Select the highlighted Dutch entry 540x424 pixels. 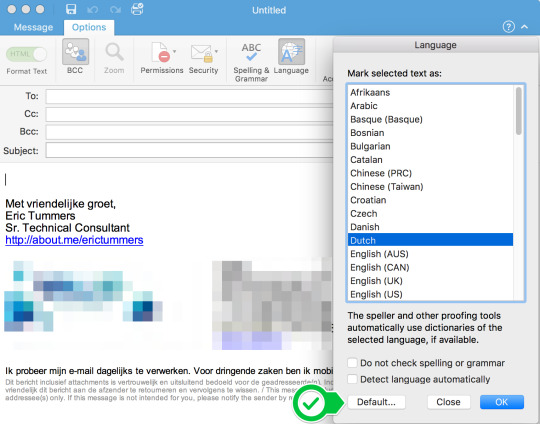(x=430, y=240)
